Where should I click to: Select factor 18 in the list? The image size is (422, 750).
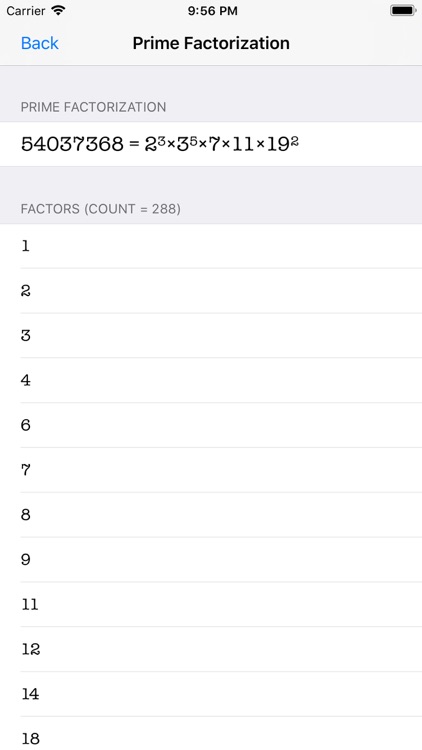(x=211, y=734)
